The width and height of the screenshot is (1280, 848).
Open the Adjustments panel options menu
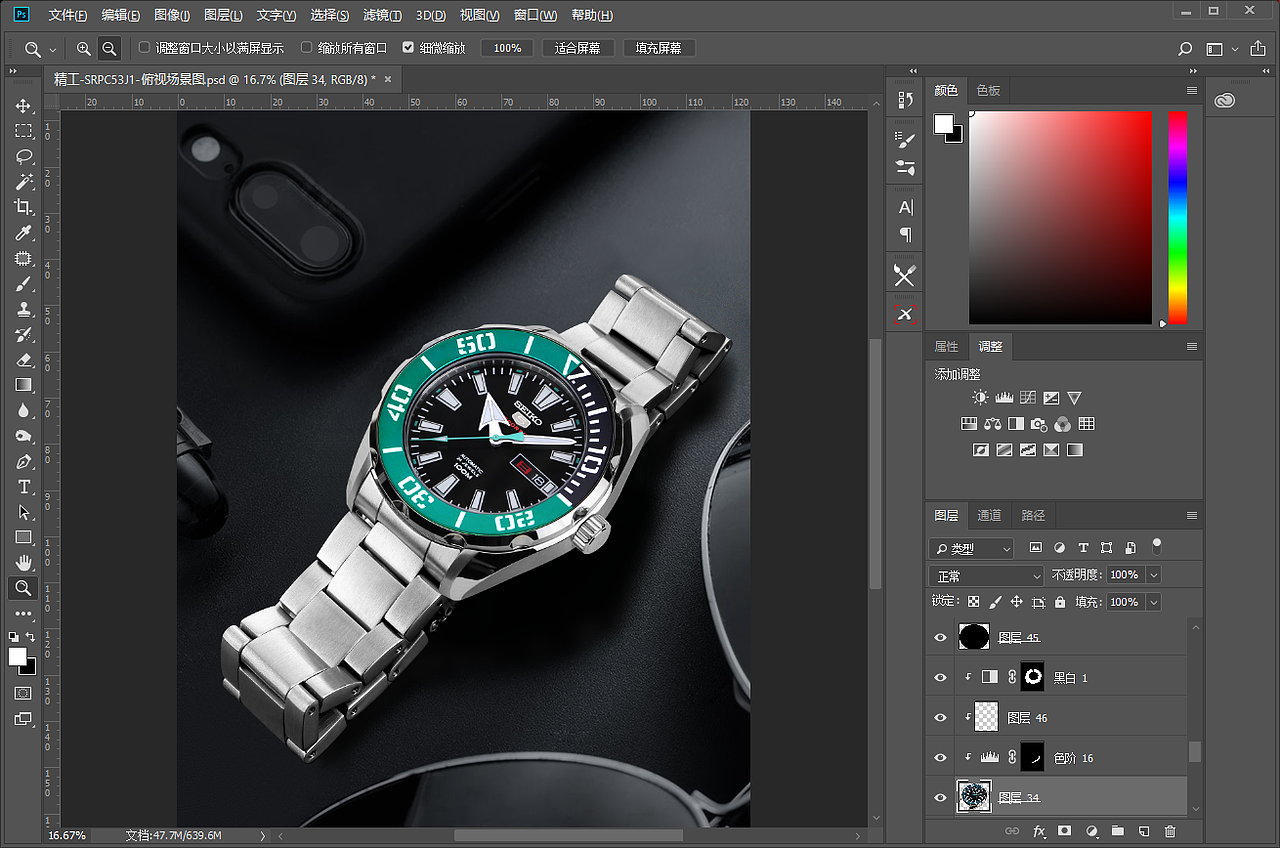click(1191, 347)
